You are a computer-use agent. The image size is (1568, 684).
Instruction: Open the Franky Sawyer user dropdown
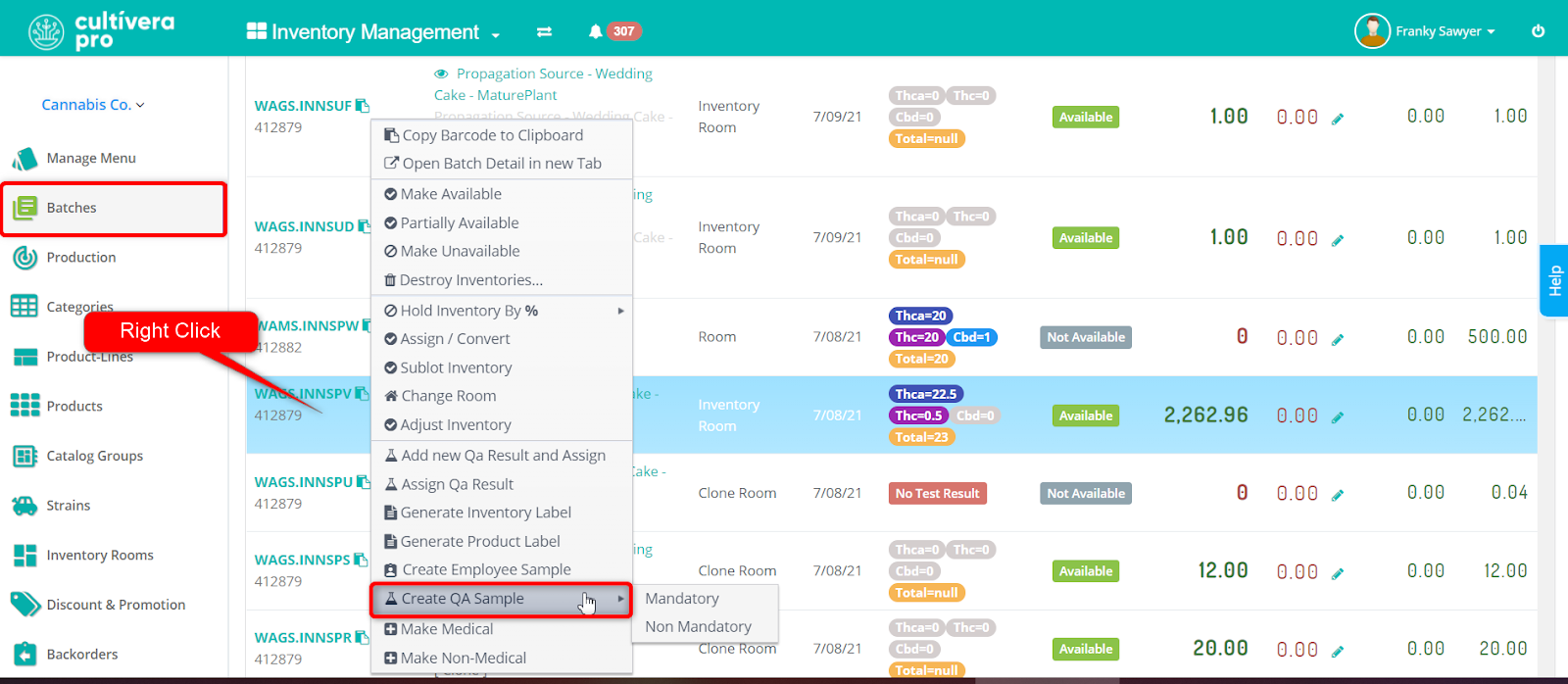[1445, 31]
